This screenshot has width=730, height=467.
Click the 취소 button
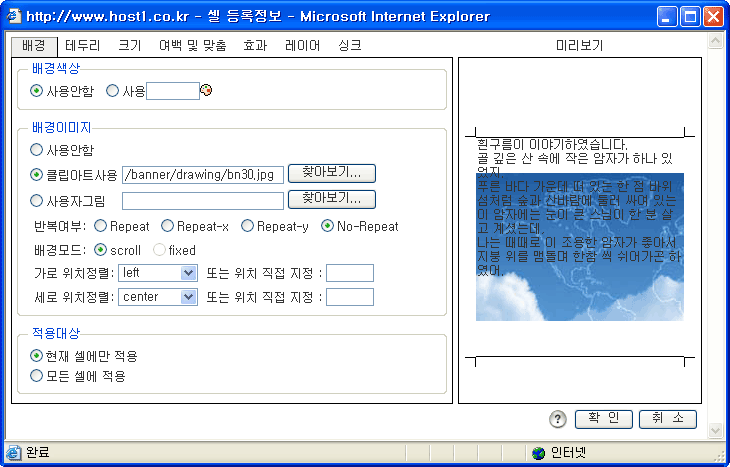(x=667, y=418)
